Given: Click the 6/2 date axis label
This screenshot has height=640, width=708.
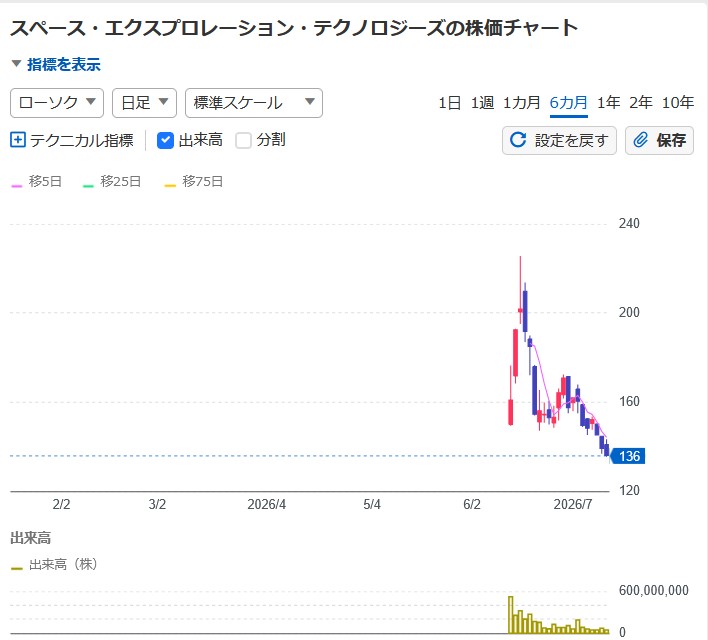Looking at the screenshot, I should (472, 505).
